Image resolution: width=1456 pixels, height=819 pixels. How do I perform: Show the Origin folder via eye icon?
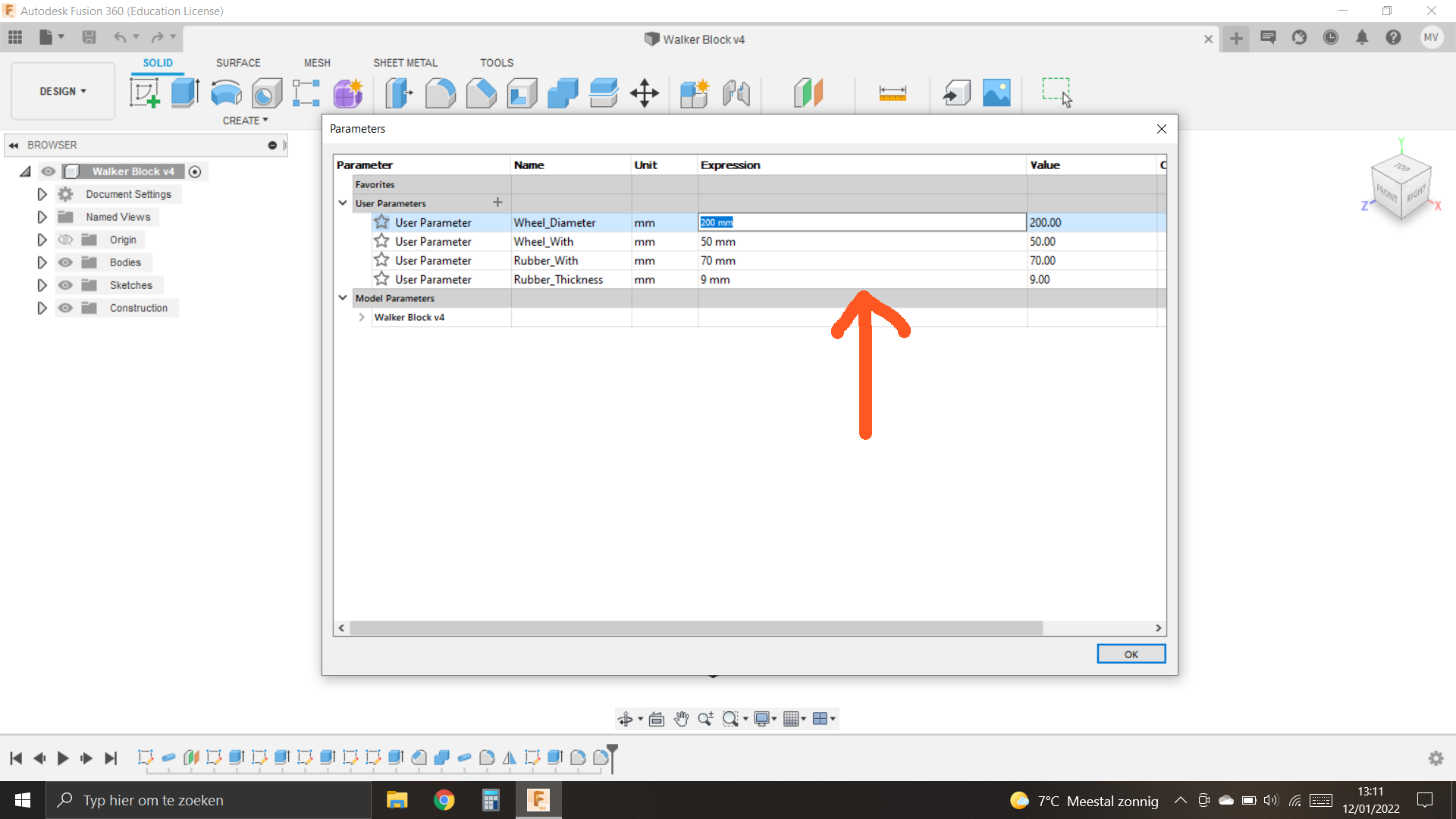click(66, 240)
